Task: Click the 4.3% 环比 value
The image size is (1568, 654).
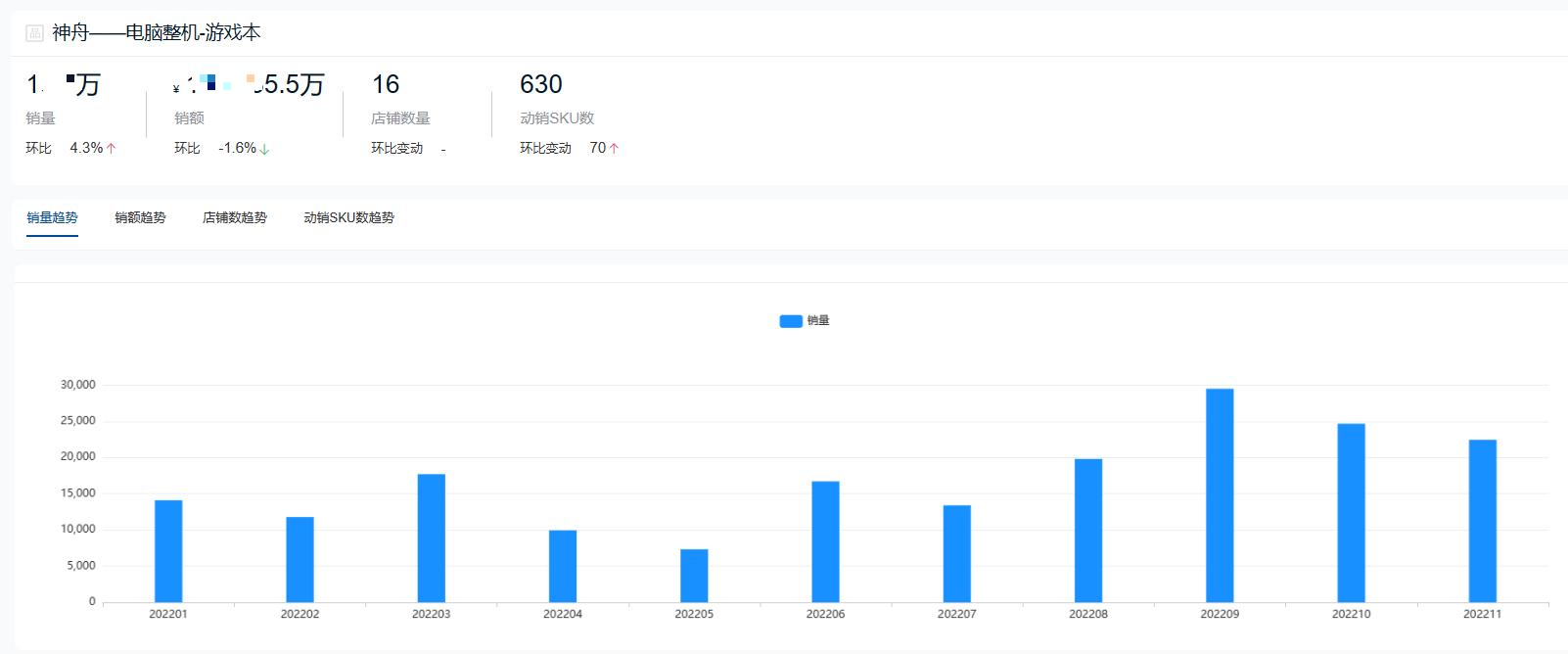Action: click(x=86, y=148)
